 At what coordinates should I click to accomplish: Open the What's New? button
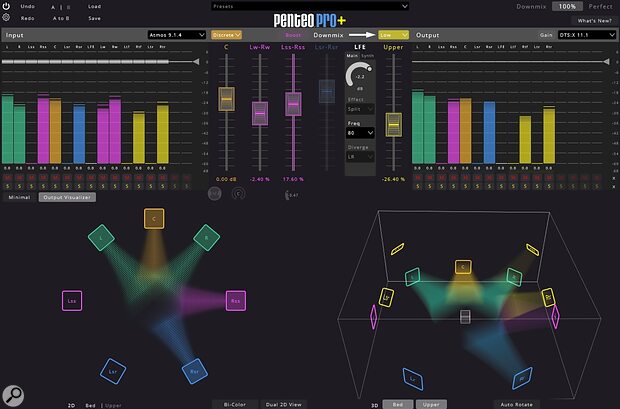click(594, 21)
